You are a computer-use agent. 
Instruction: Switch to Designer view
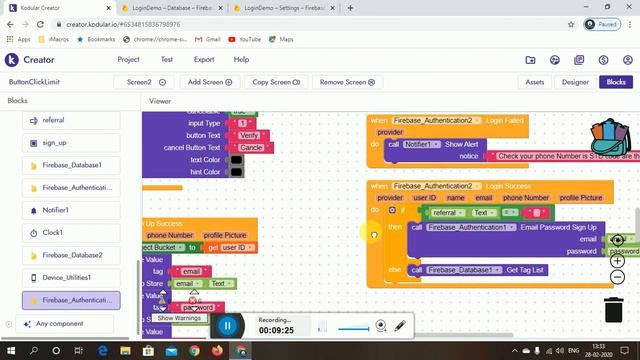pos(575,82)
